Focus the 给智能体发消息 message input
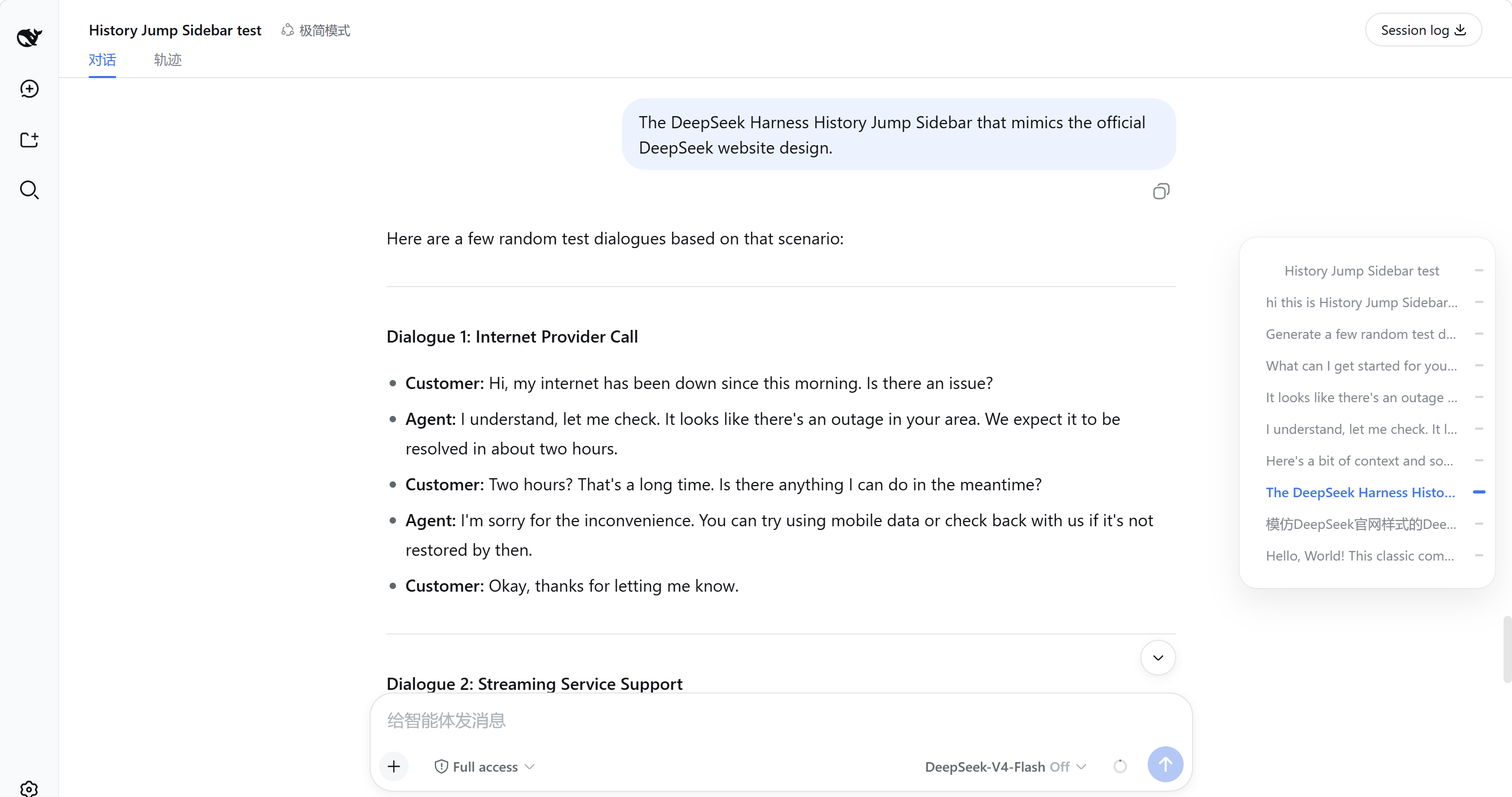Image resolution: width=1512 pixels, height=797 pixels. 781,720
